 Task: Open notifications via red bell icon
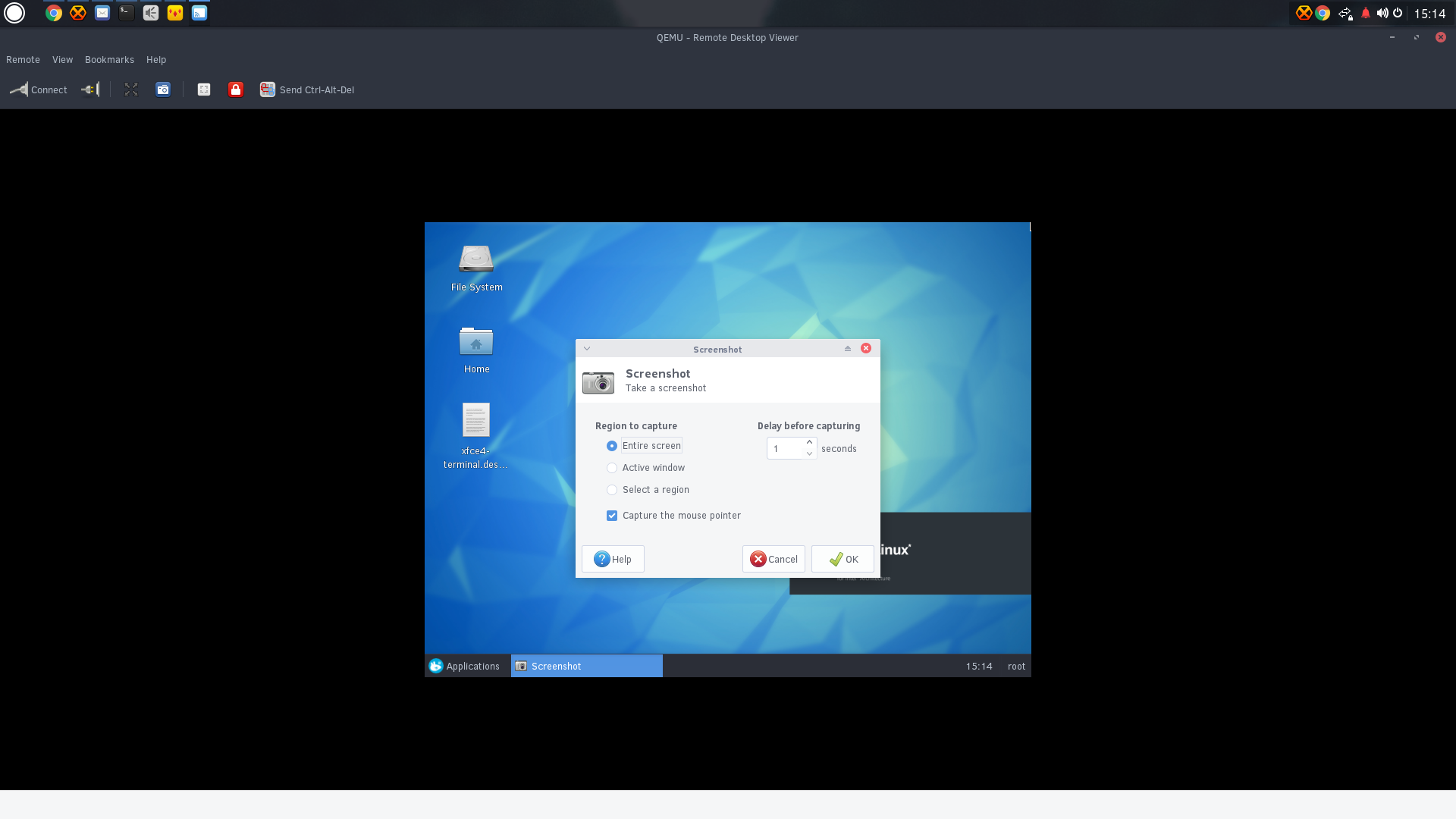pyautogui.click(x=1366, y=13)
